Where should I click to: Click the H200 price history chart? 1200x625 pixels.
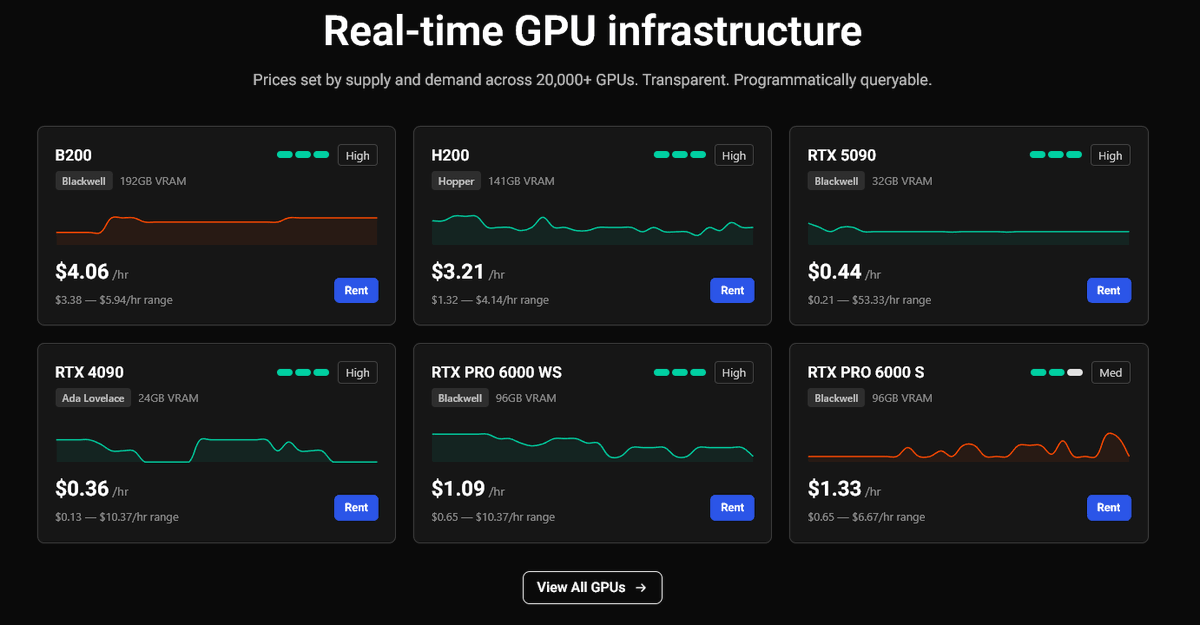tap(593, 229)
